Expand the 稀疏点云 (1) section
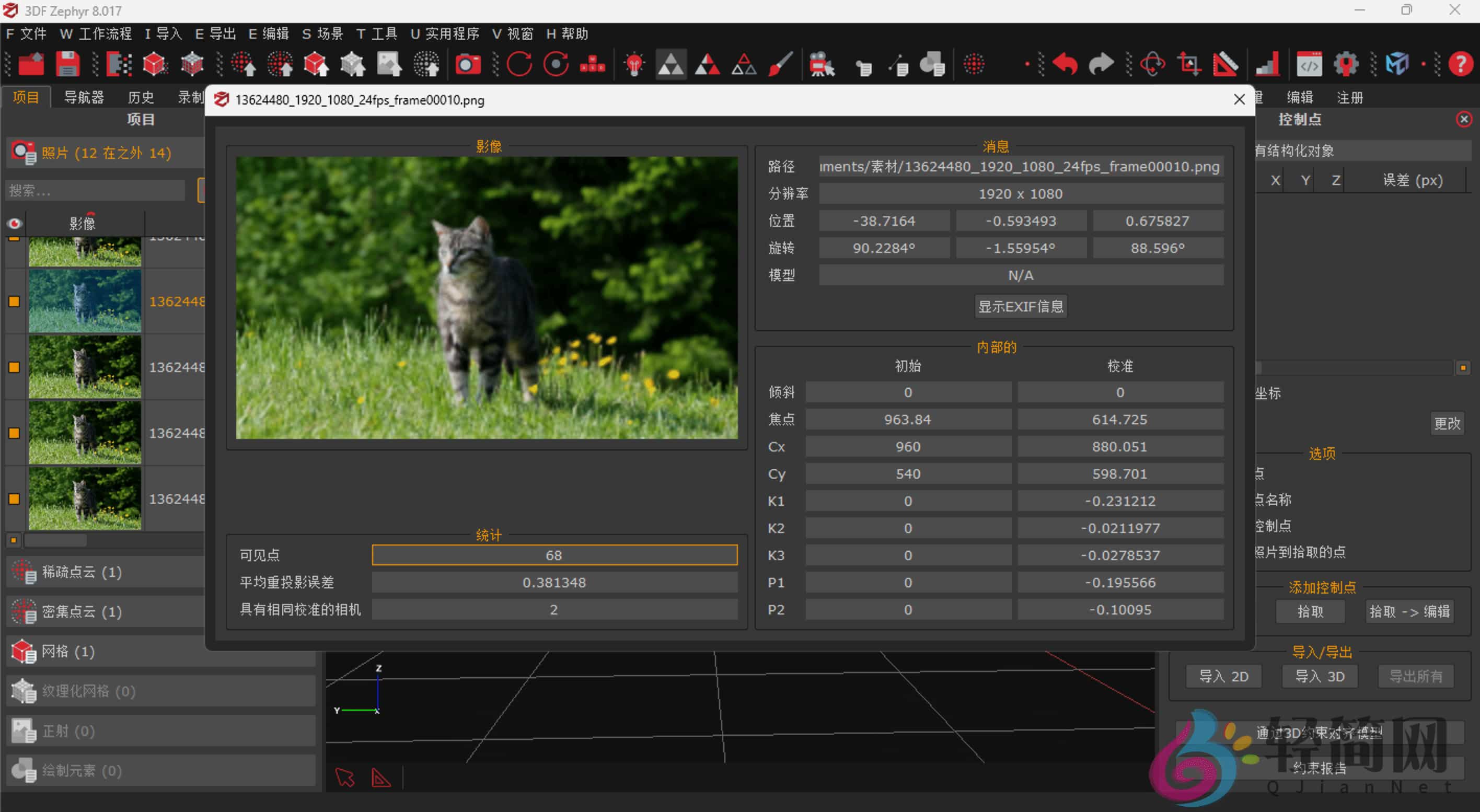 coord(82,572)
